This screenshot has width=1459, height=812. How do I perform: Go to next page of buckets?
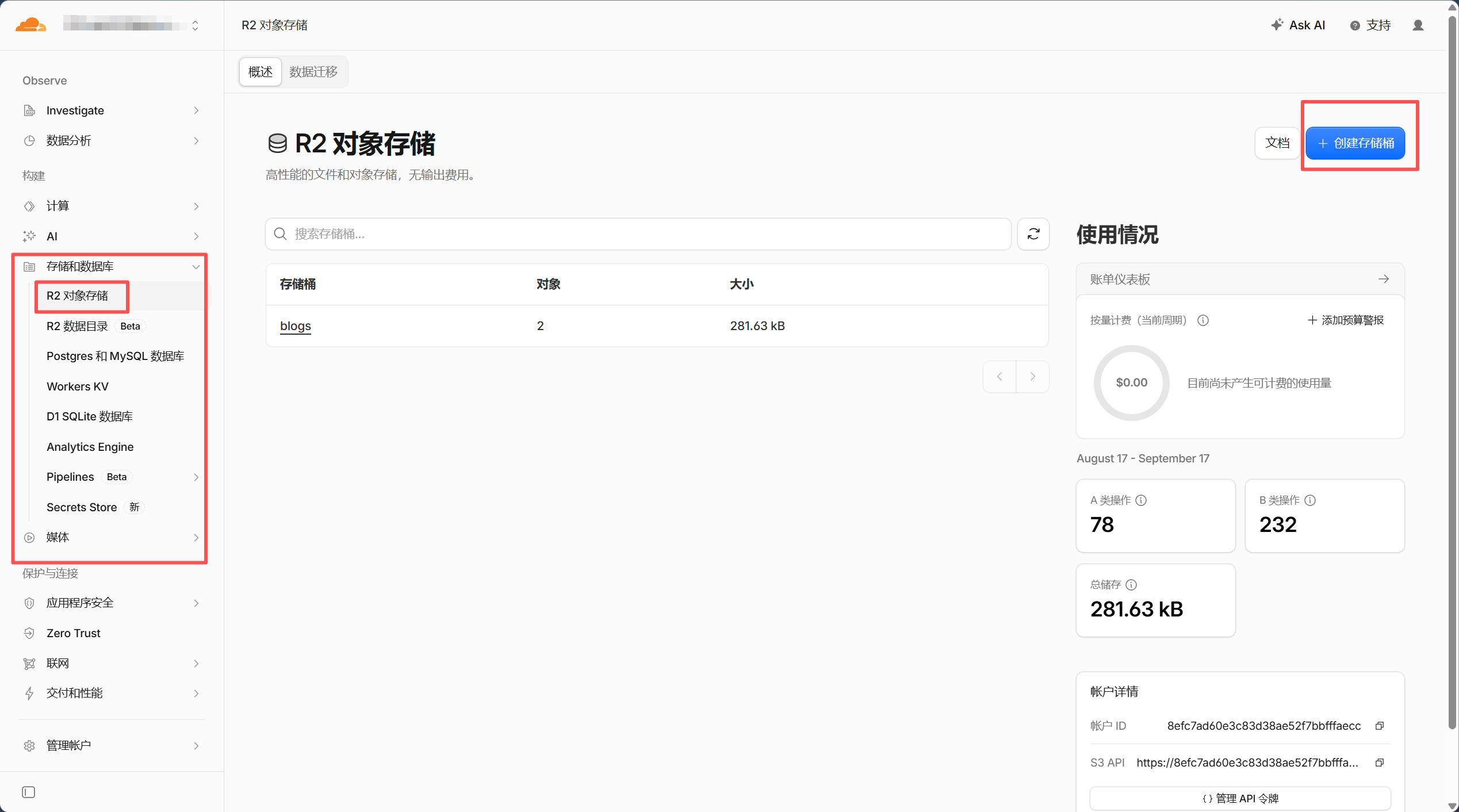[1033, 376]
